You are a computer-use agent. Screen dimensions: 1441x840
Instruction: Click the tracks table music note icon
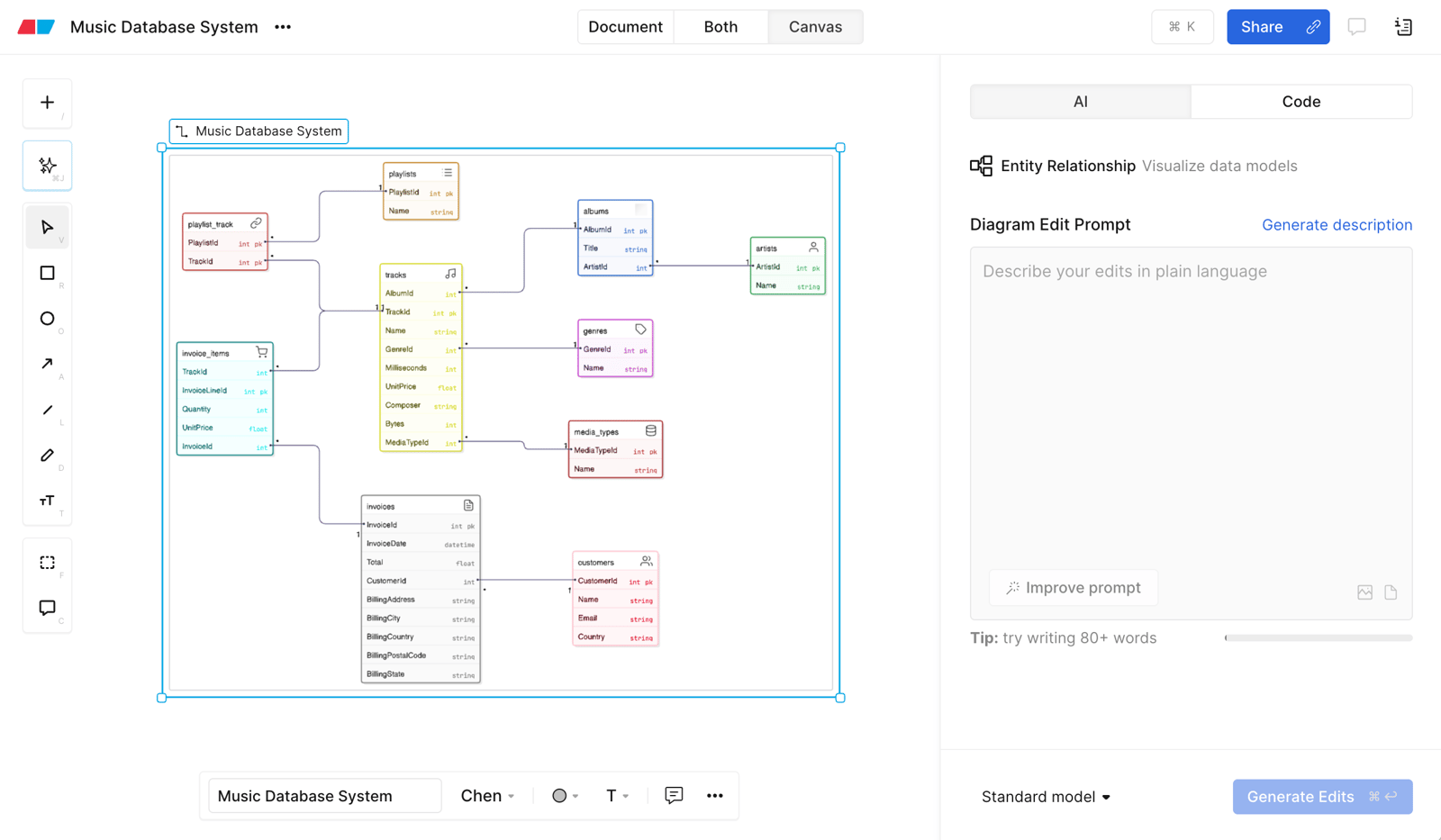[450, 274]
